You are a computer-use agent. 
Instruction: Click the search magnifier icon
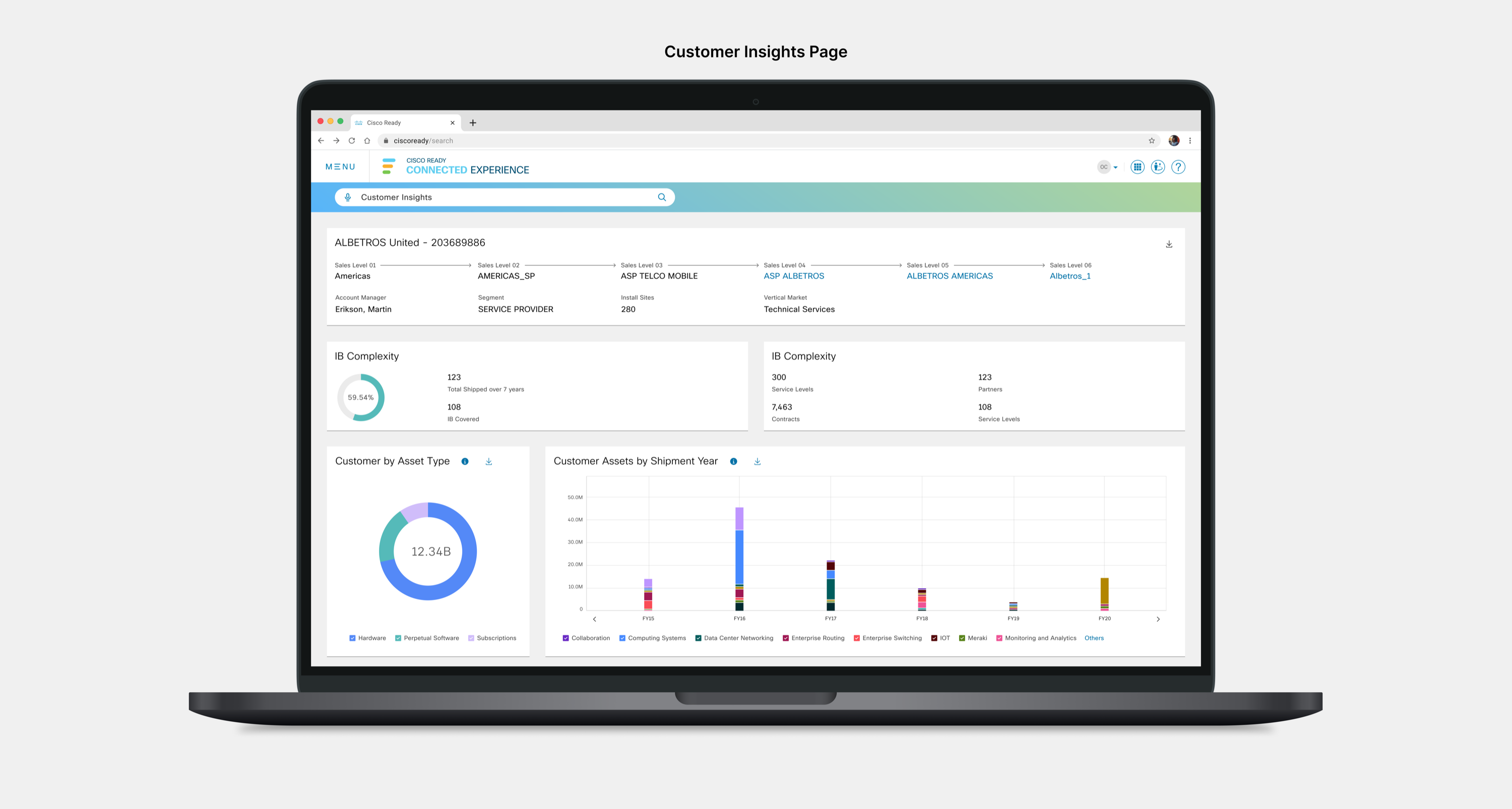(661, 197)
